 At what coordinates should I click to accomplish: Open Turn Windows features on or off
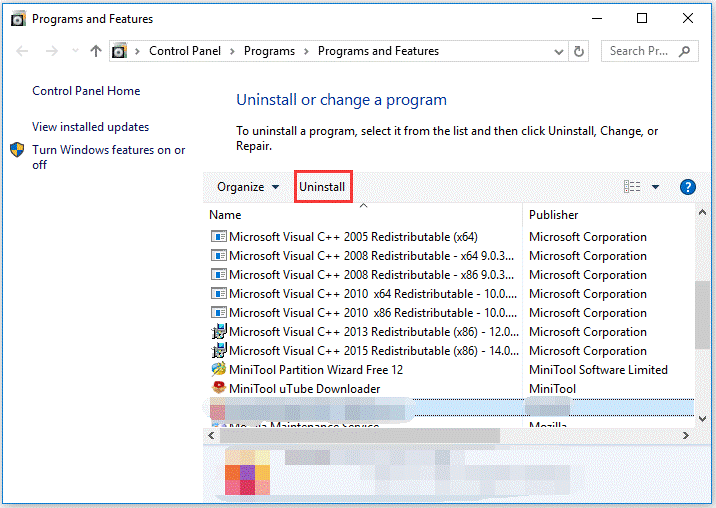coord(109,157)
